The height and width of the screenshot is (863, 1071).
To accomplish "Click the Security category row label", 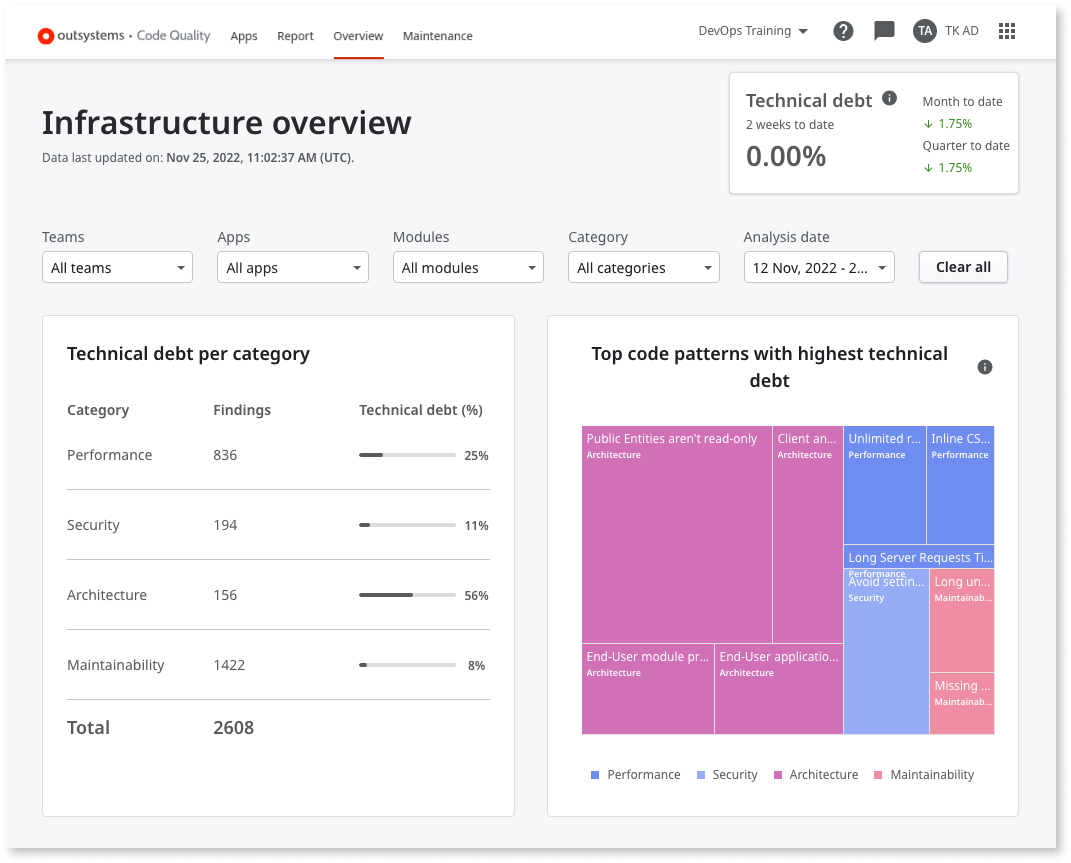I will click(x=93, y=525).
